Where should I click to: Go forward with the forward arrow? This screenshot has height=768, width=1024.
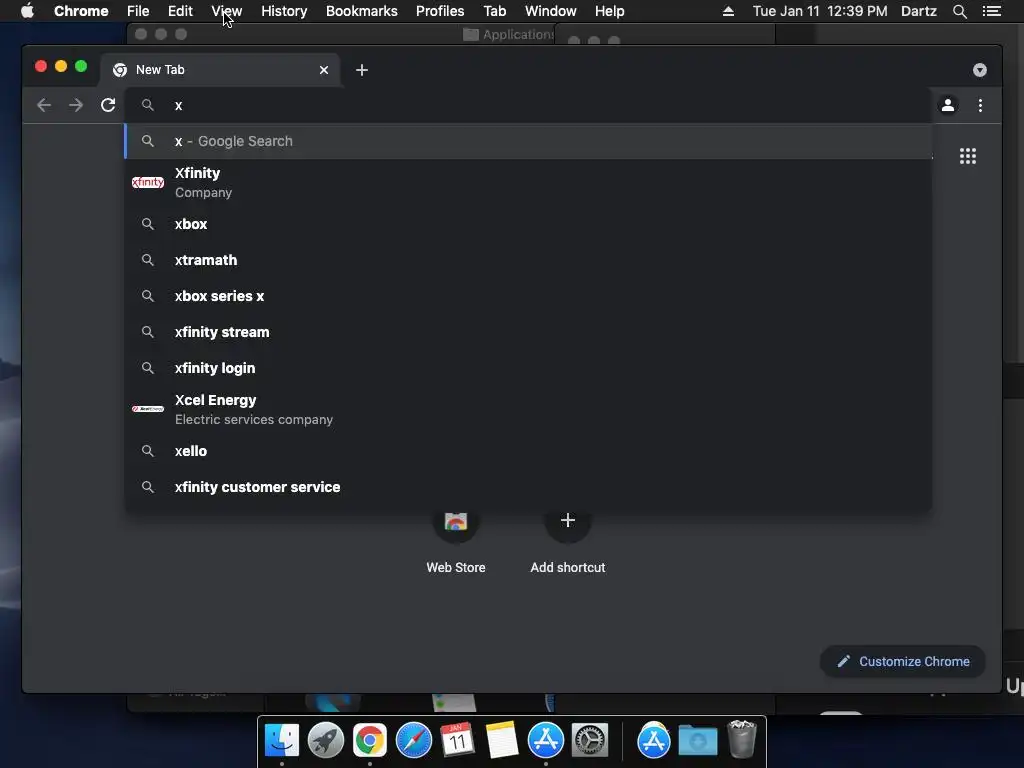(76, 105)
